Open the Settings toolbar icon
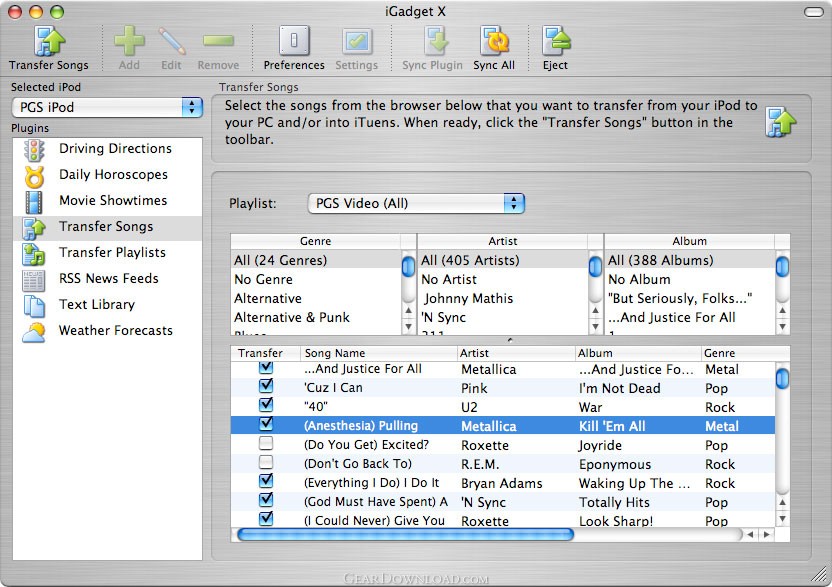This screenshot has height=587, width=832. 357,41
